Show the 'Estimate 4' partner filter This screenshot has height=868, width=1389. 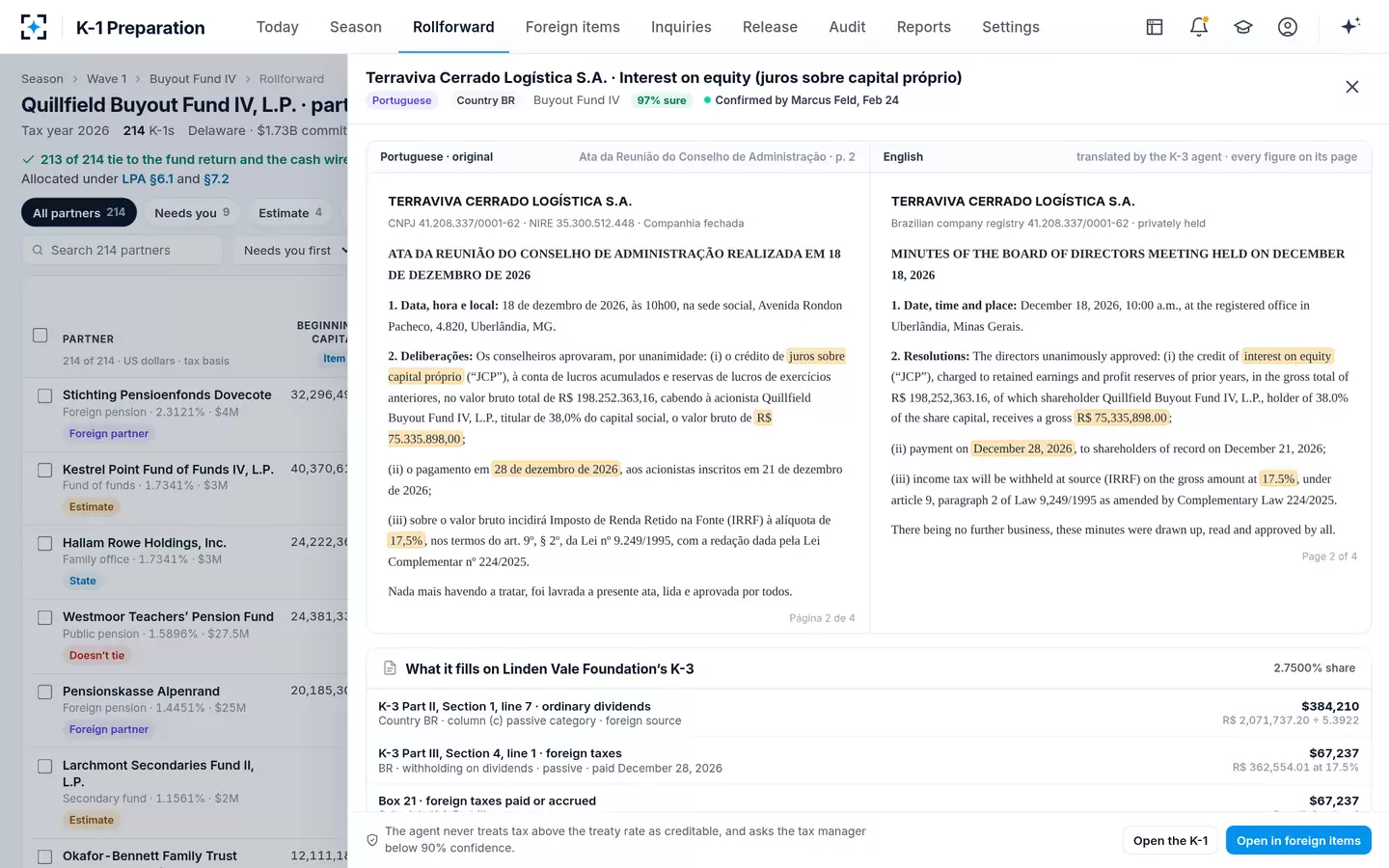coord(290,213)
